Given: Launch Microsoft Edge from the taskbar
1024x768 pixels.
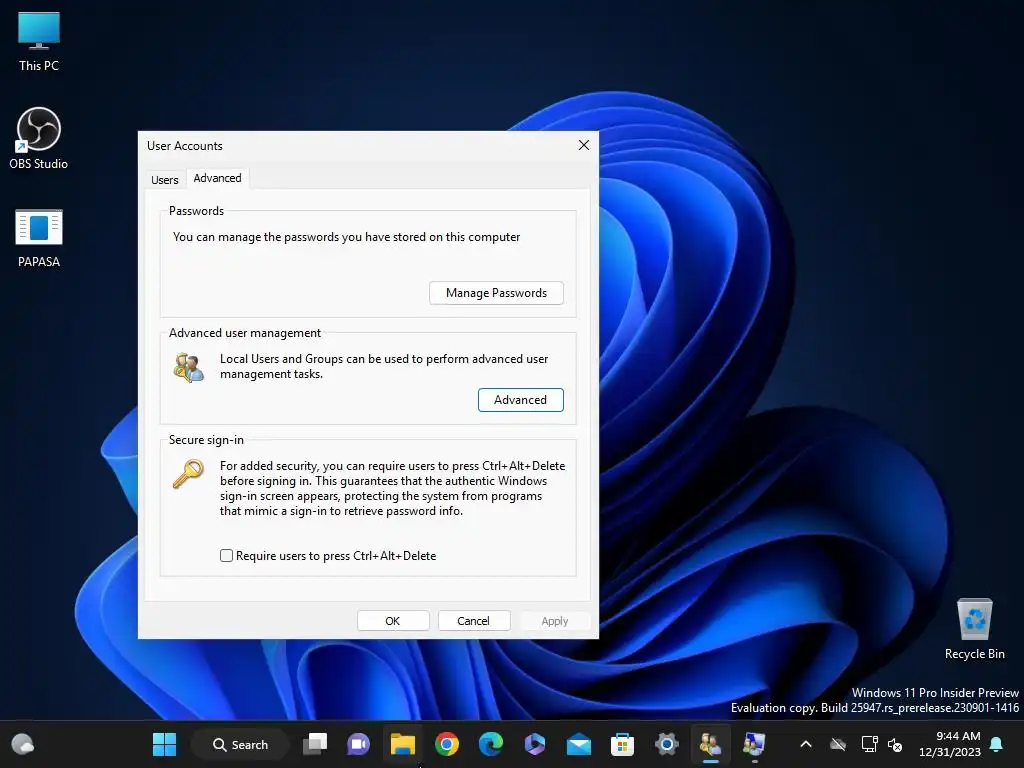Looking at the screenshot, I should [x=490, y=744].
